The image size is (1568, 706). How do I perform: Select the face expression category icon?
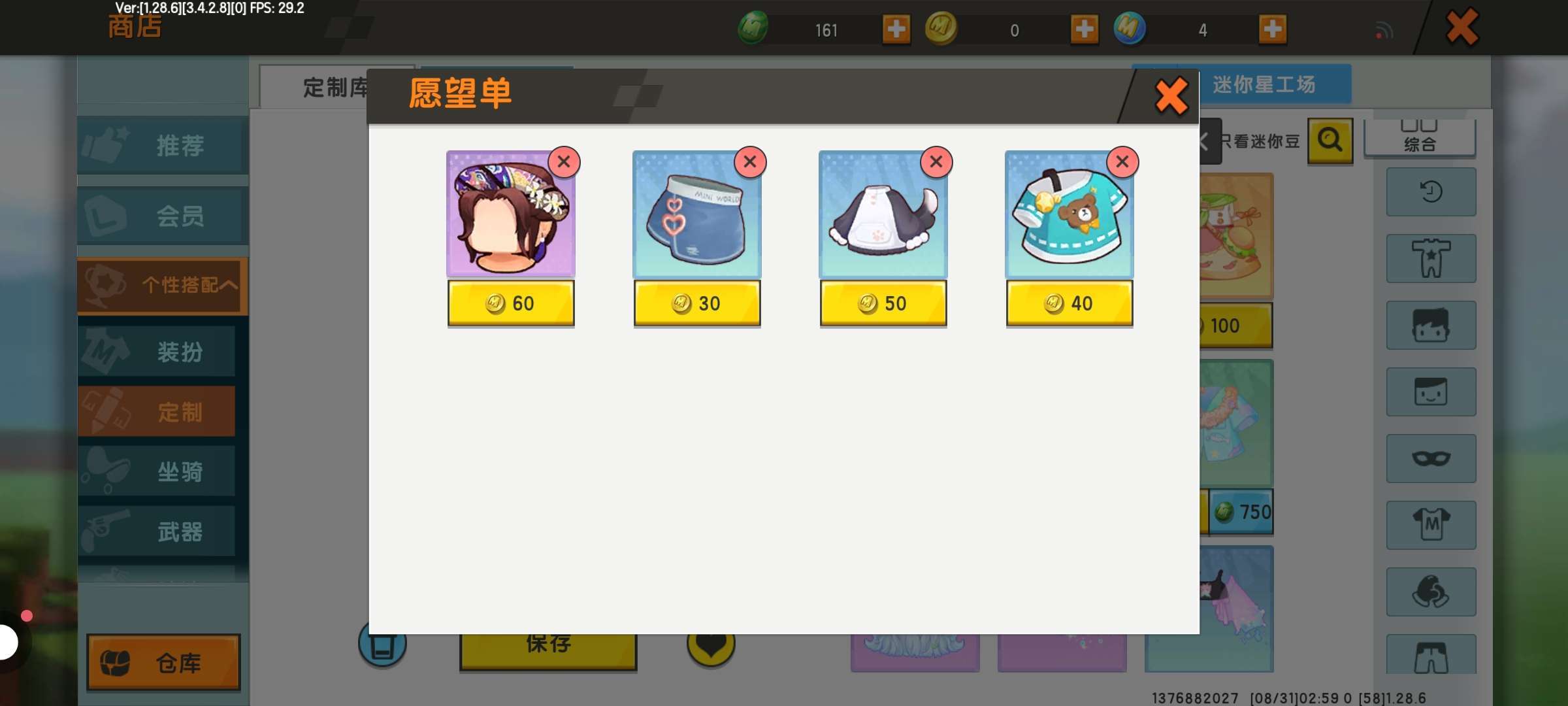[x=1431, y=392]
